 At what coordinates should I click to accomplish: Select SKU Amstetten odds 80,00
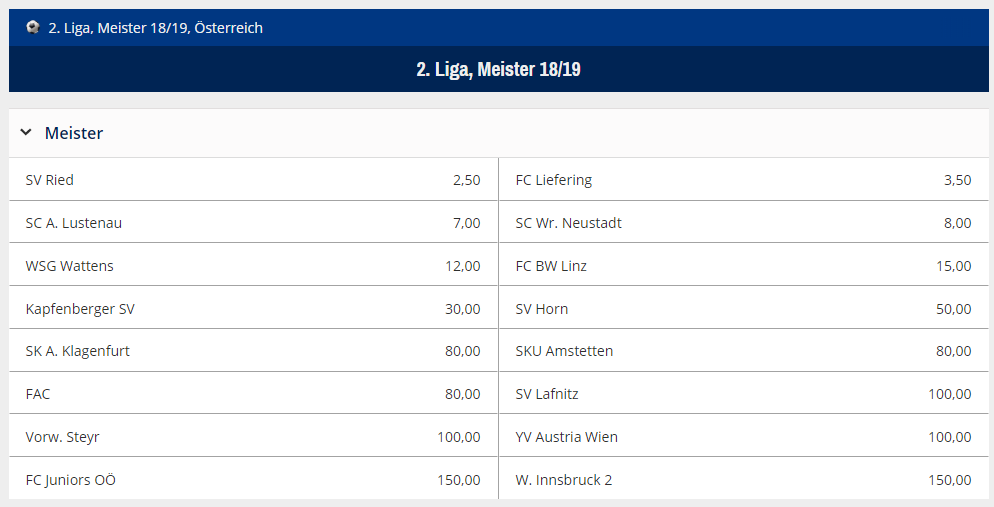tap(744, 350)
